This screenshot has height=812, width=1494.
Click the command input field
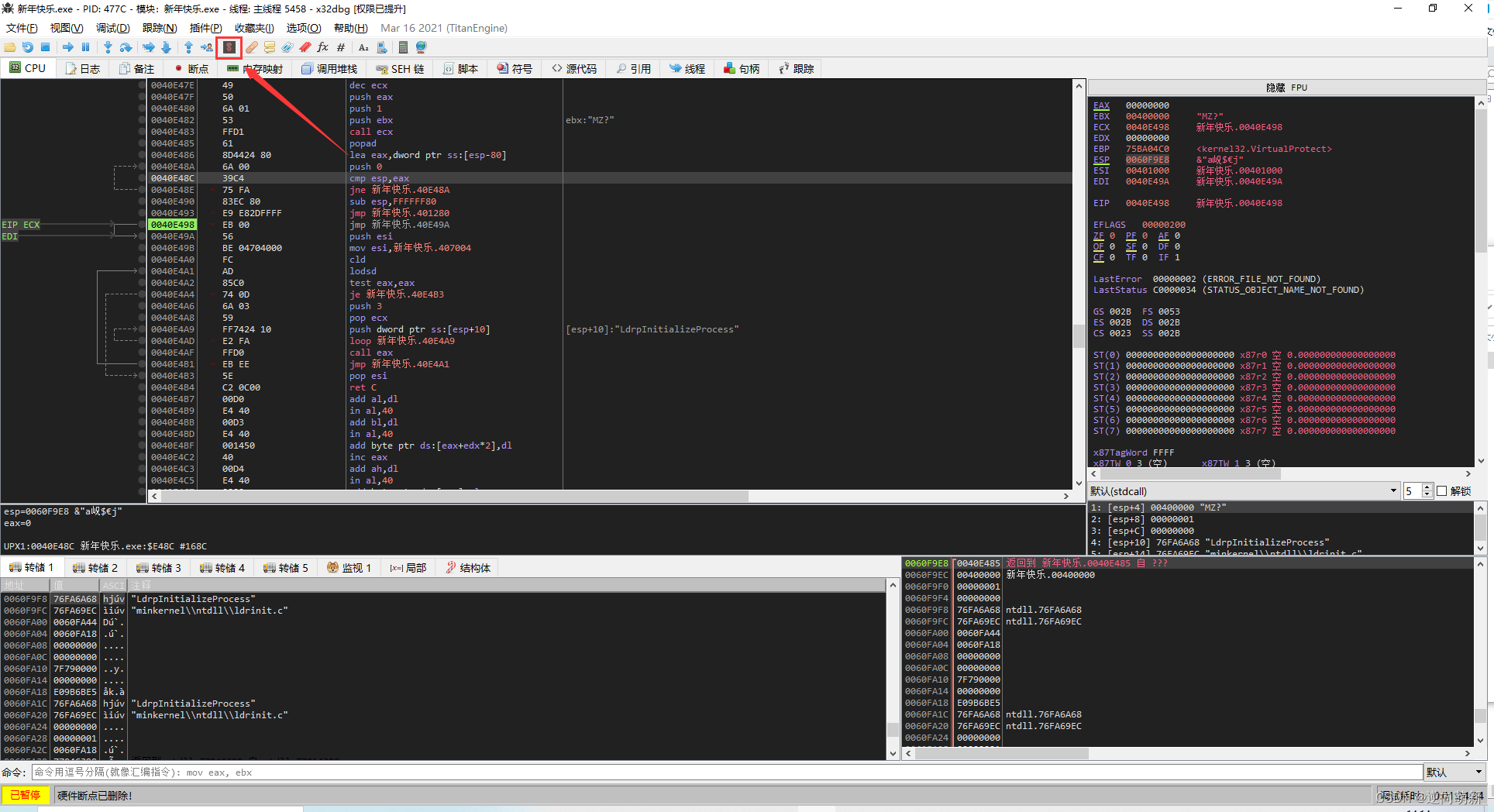[727, 772]
